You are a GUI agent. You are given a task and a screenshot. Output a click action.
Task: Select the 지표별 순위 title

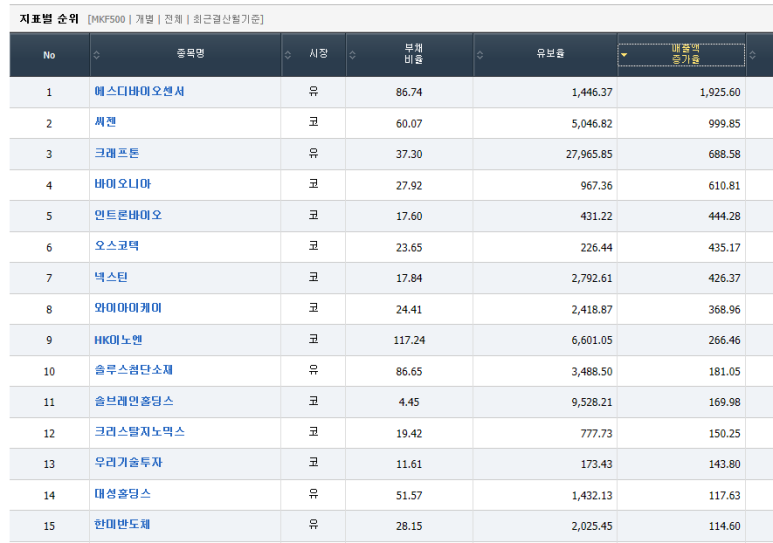click(49, 19)
